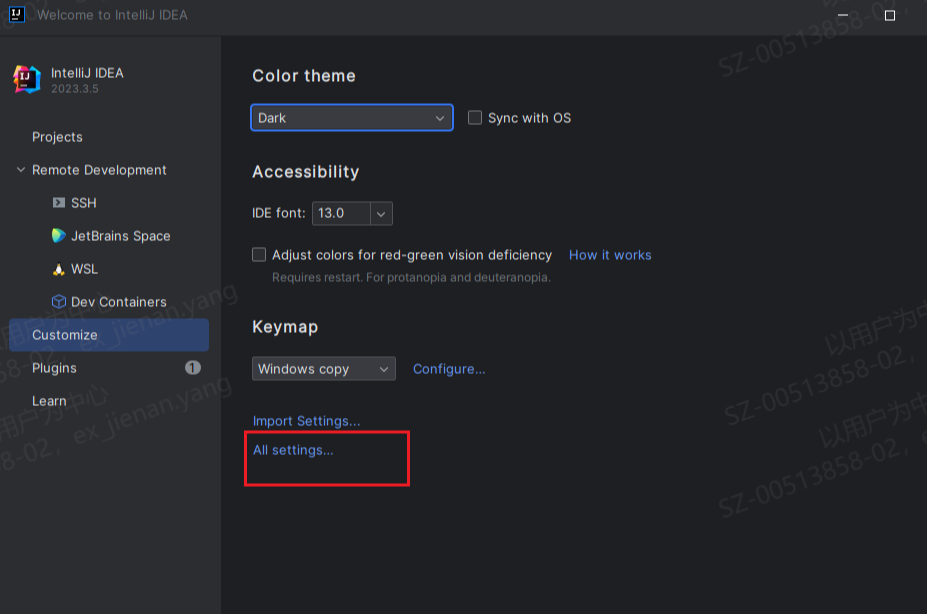Collapse the Remote Development tree chevron

21,170
